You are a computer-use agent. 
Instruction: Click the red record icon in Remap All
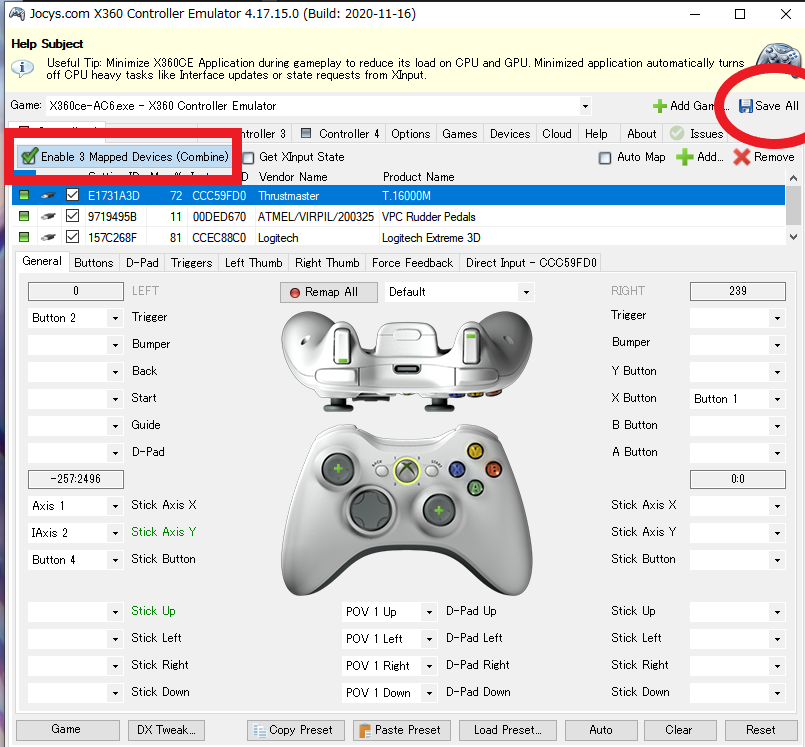click(x=295, y=293)
